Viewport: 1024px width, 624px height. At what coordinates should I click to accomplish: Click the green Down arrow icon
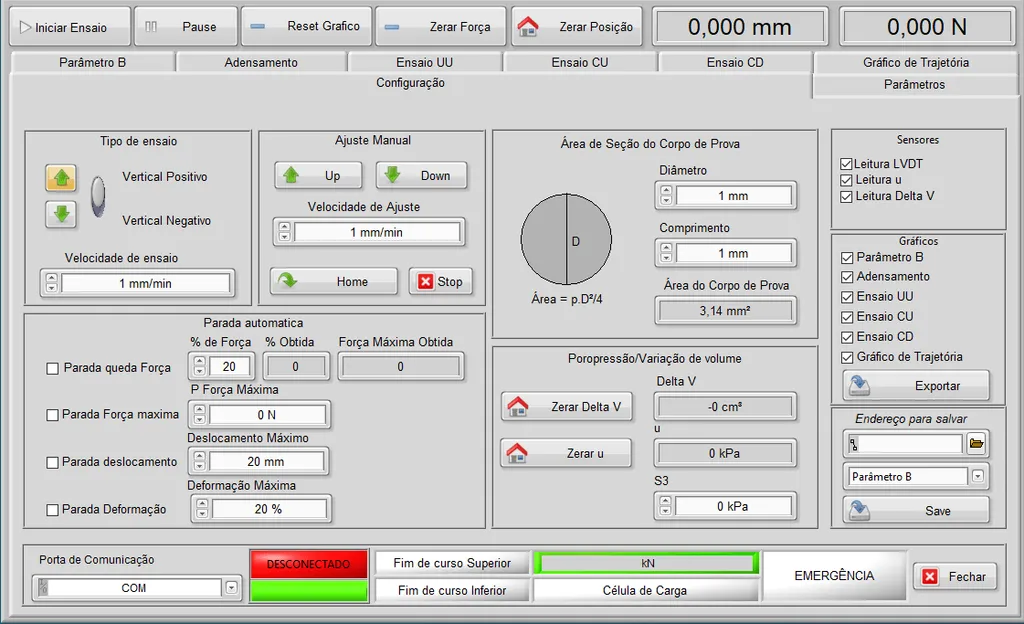tap(392, 175)
